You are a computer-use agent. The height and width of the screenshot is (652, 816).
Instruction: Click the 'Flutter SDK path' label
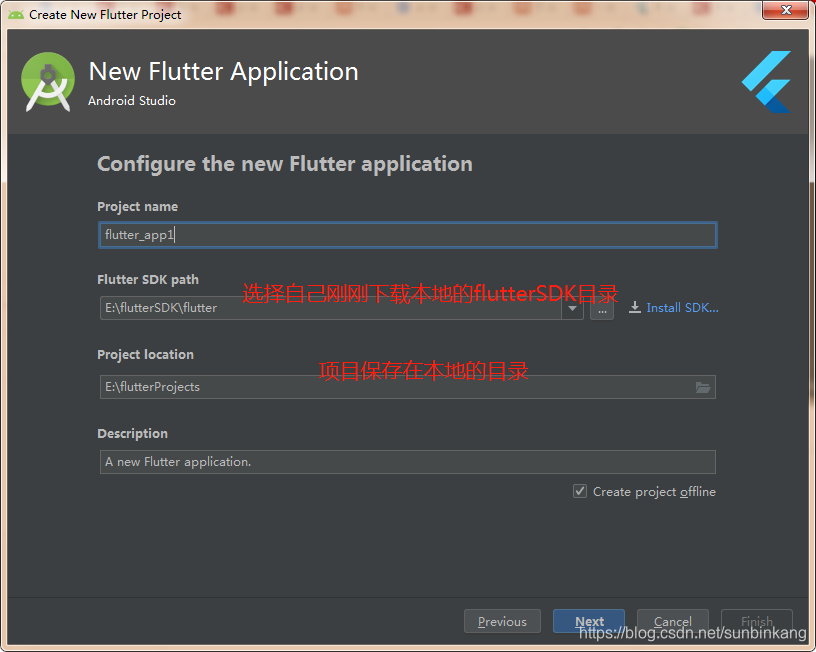[x=148, y=279]
